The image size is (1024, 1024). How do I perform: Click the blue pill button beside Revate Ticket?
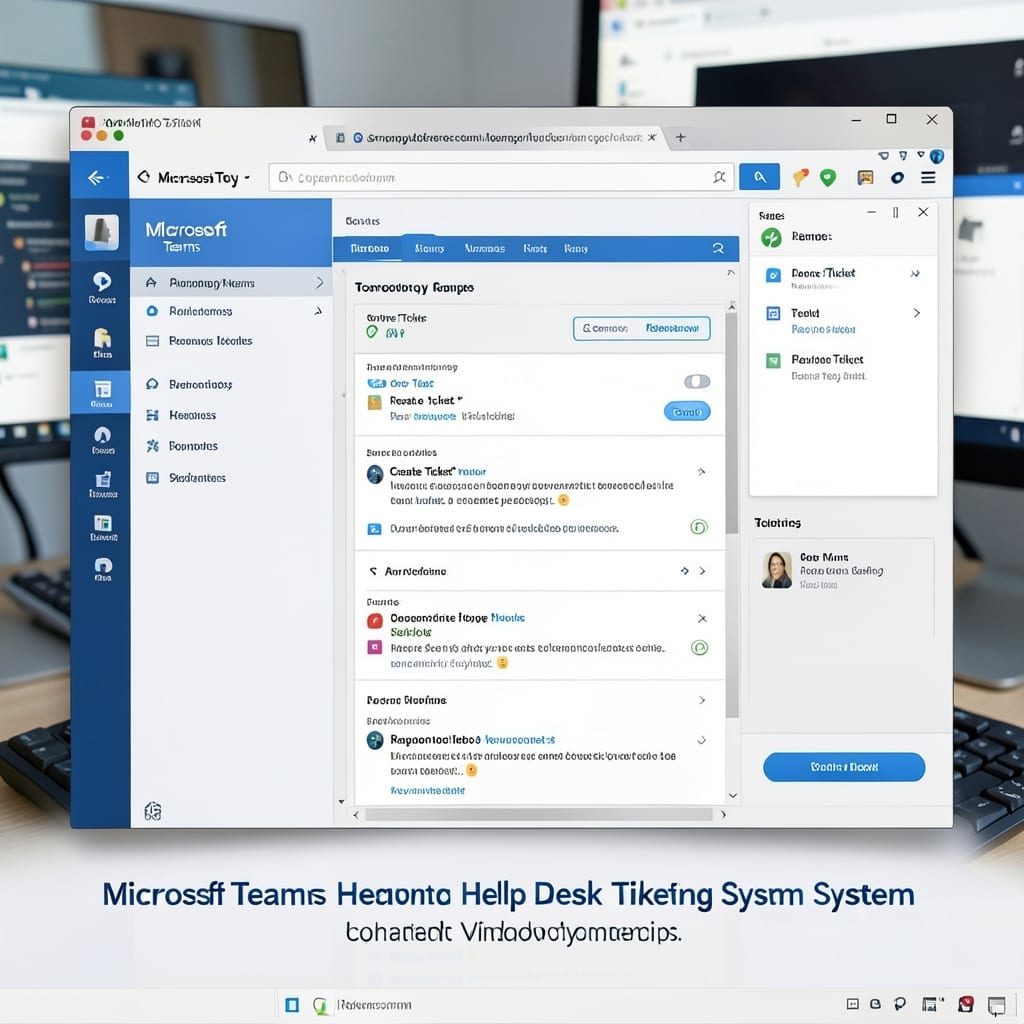(x=687, y=411)
